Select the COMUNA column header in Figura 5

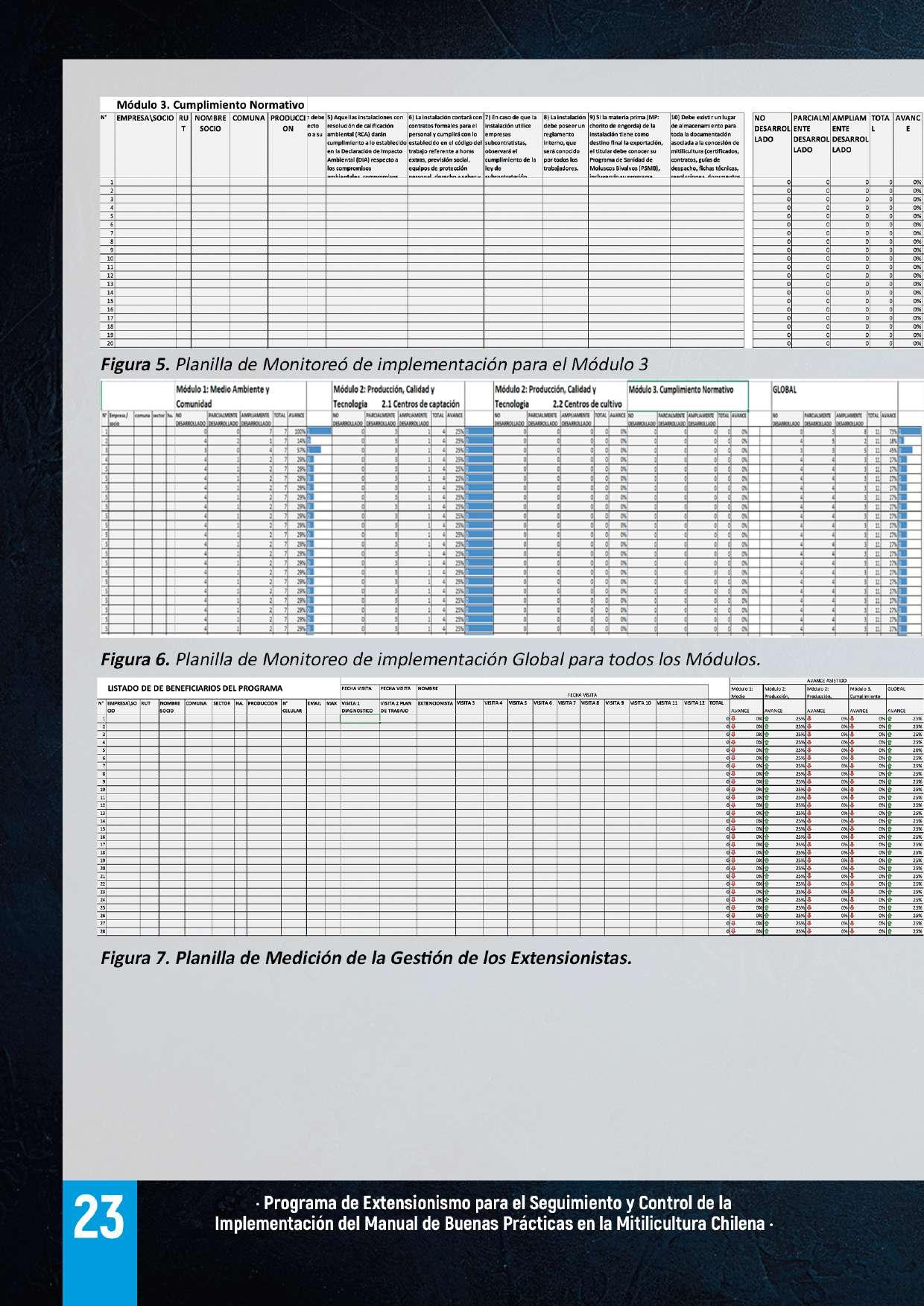pos(249,118)
